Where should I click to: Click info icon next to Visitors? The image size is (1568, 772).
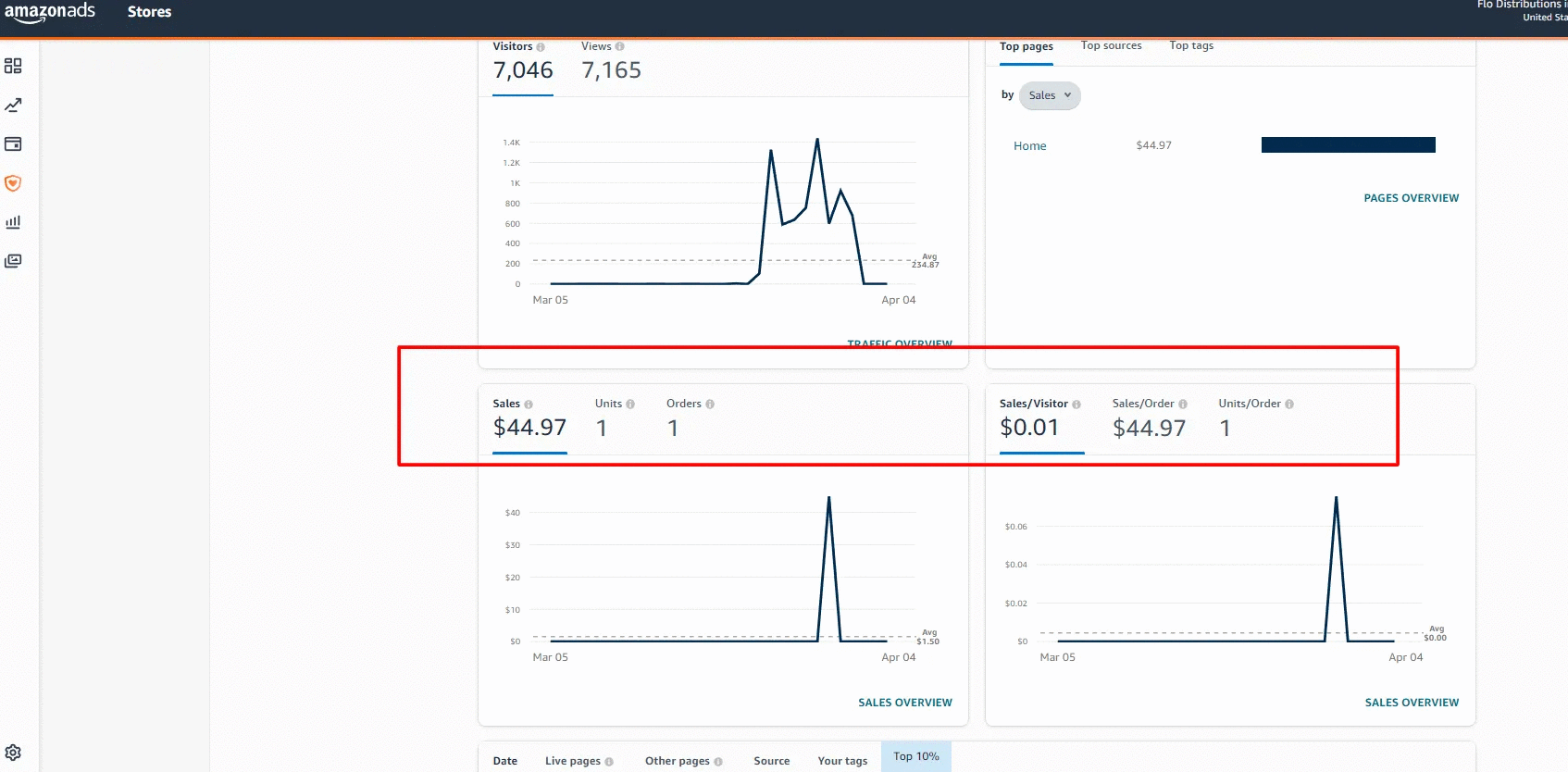[x=541, y=47]
